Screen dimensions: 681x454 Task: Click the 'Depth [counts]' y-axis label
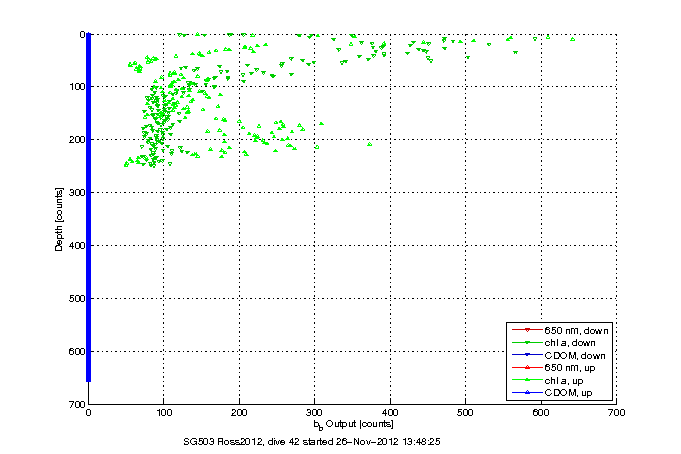(59, 219)
